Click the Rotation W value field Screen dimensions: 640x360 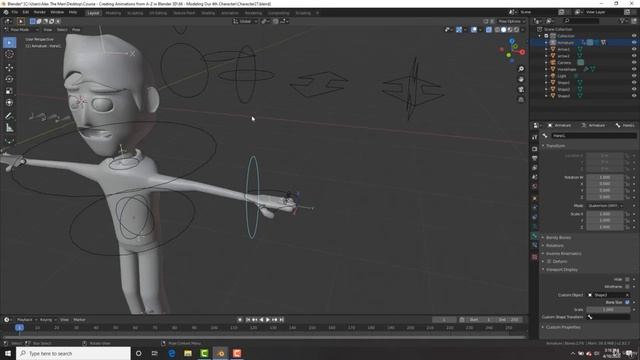pos(605,178)
